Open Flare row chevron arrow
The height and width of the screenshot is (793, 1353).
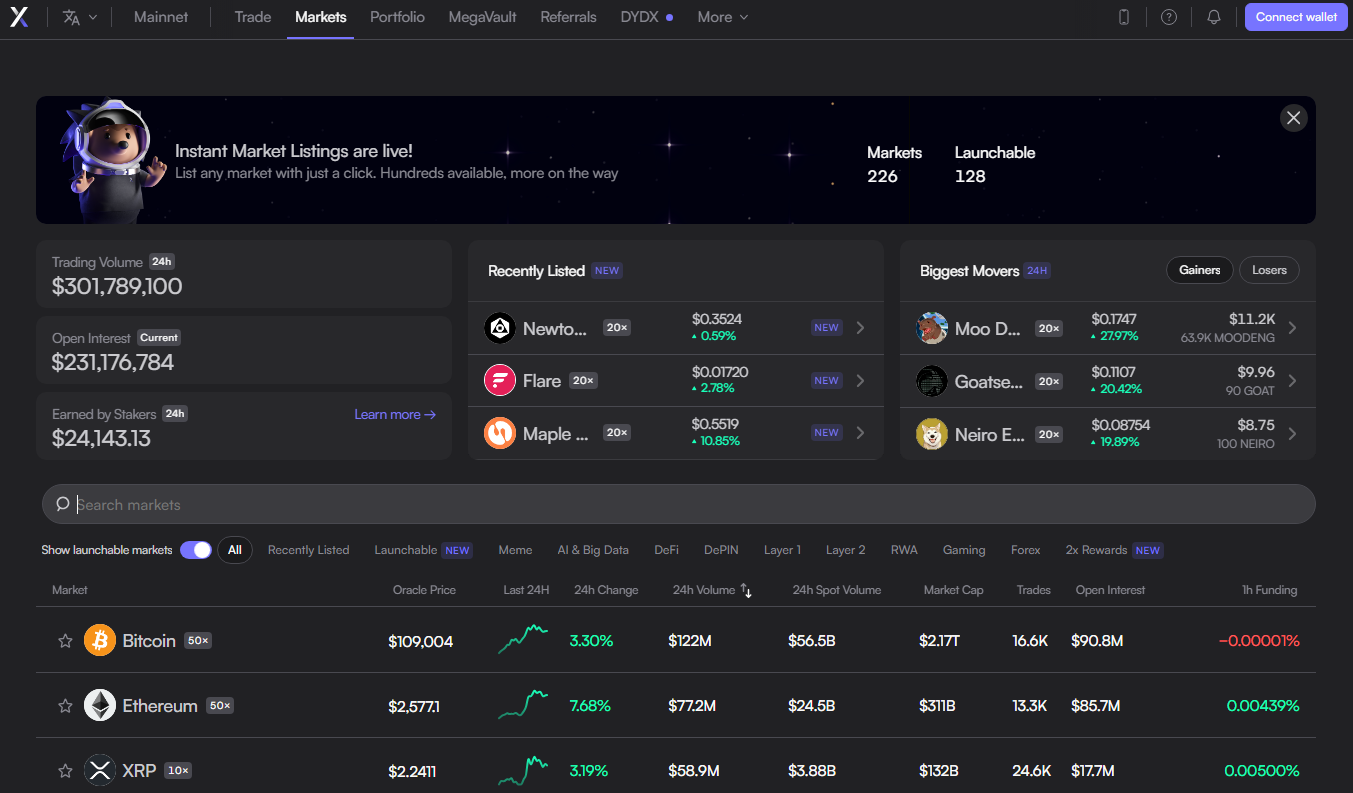pos(860,380)
